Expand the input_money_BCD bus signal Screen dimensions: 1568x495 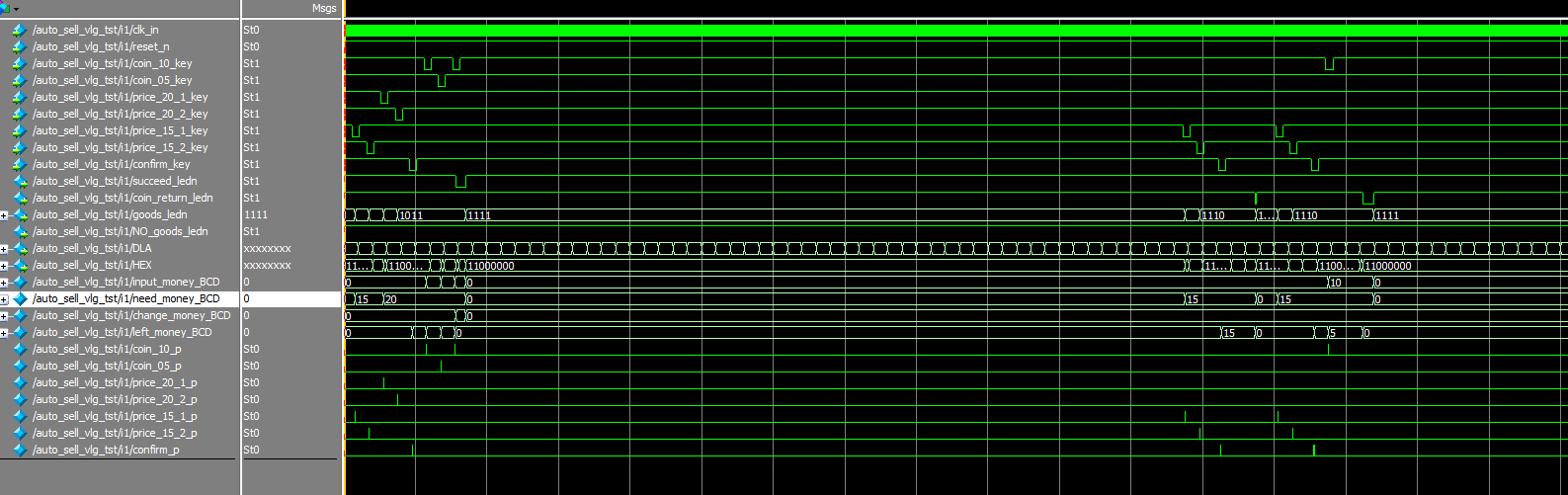4,283
